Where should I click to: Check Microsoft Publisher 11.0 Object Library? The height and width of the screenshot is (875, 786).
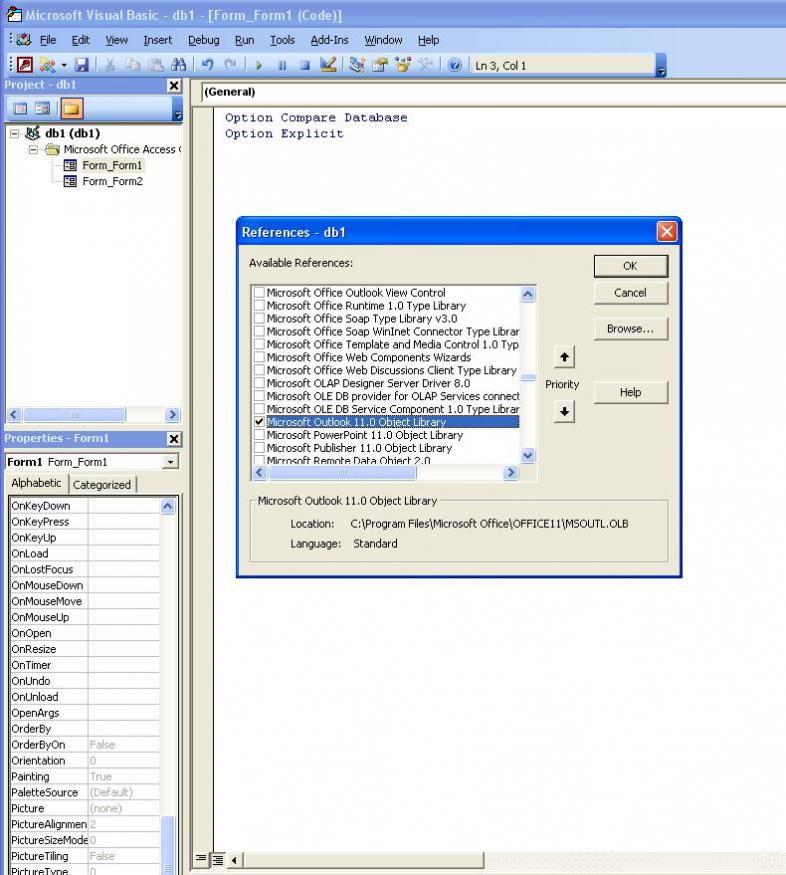[x=259, y=448]
